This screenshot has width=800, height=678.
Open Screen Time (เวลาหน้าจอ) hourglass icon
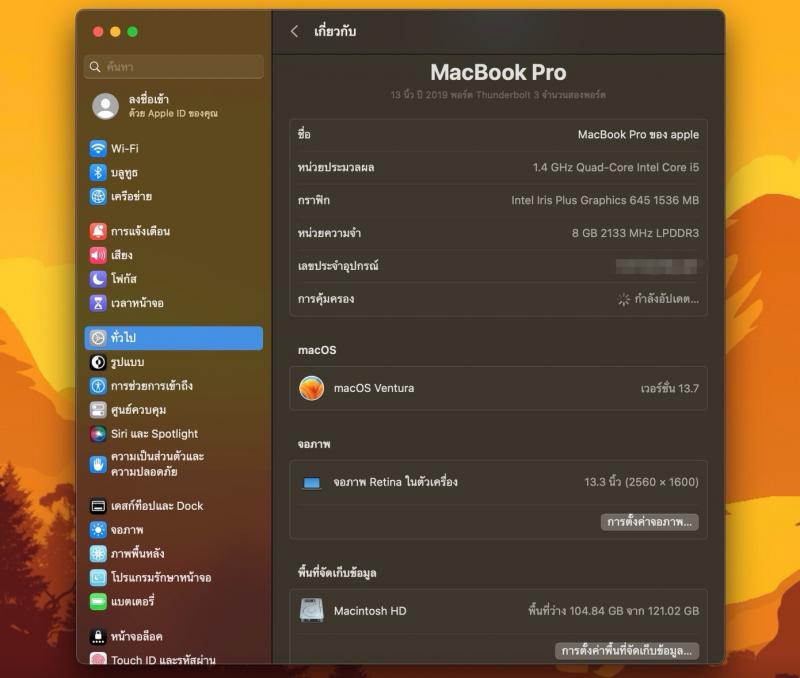coord(98,303)
